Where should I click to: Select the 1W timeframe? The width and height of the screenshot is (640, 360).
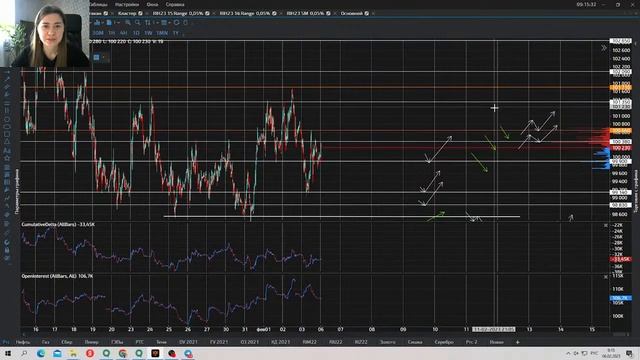pos(148,33)
